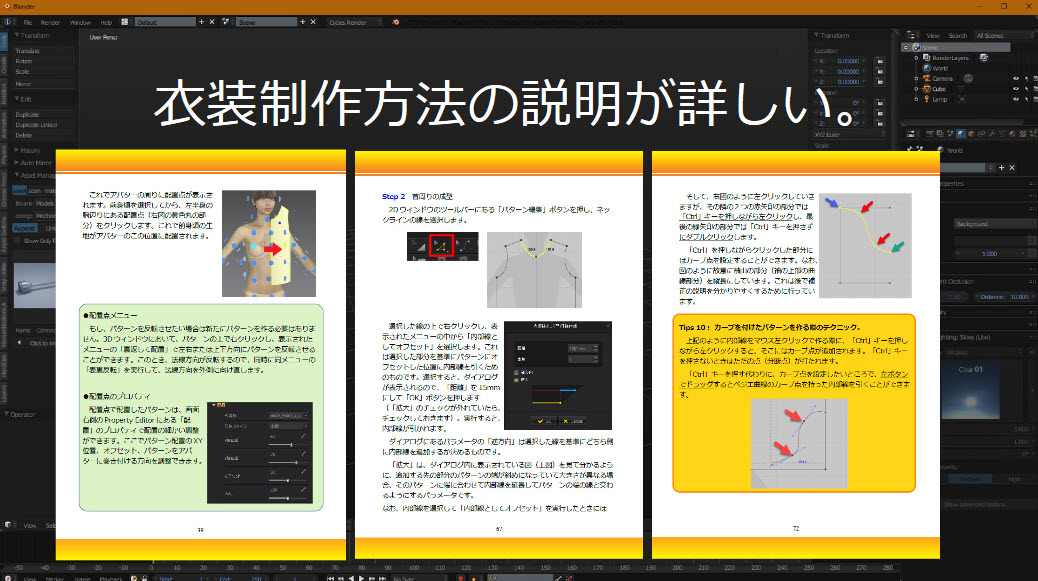This screenshot has height=581, width=1038.
Task: Click the Duplicate Linked button
Action: pos(44,124)
